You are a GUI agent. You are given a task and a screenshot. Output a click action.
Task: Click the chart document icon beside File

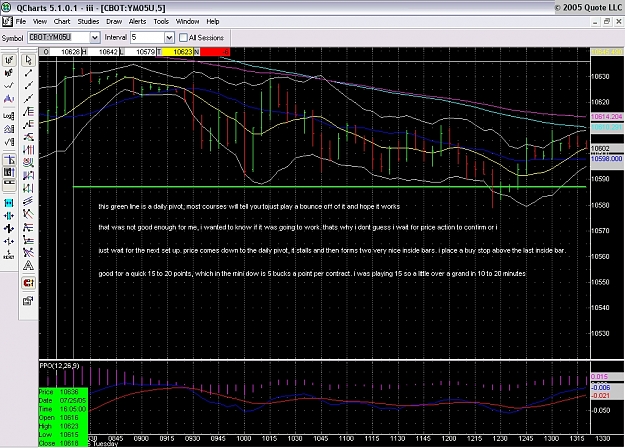click(7, 22)
